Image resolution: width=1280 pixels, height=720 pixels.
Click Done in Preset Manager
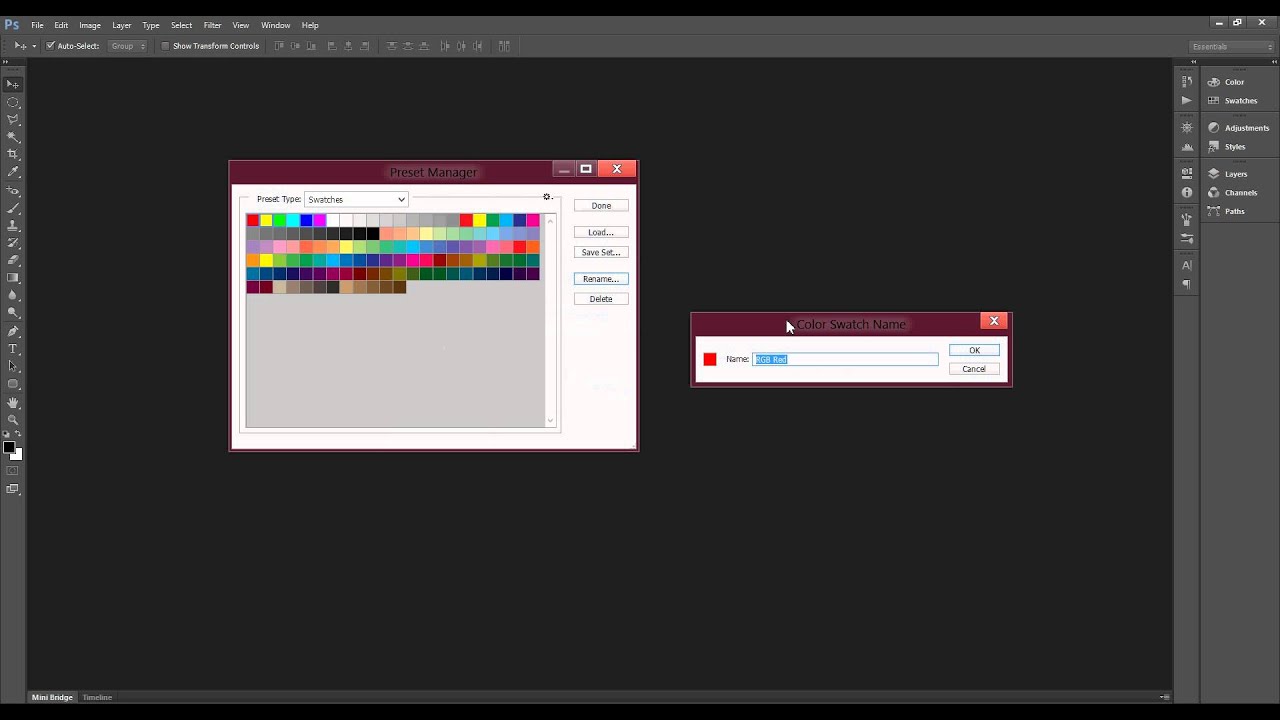tap(601, 206)
